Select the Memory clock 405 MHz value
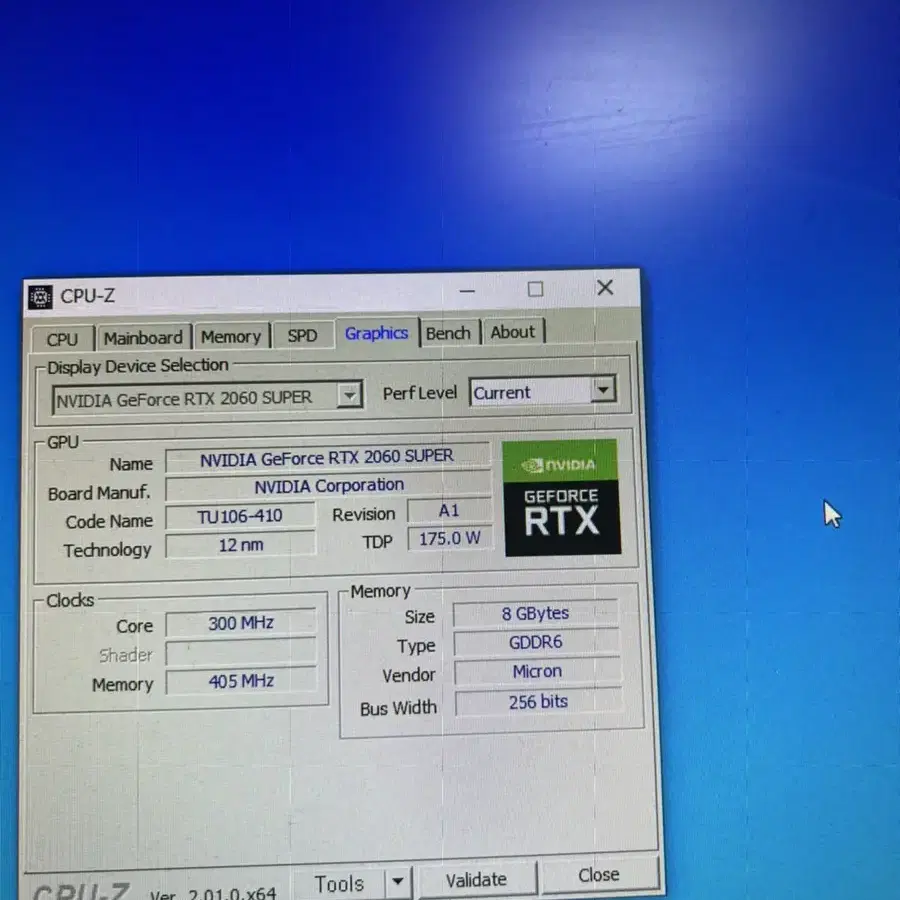 pos(241,681)
